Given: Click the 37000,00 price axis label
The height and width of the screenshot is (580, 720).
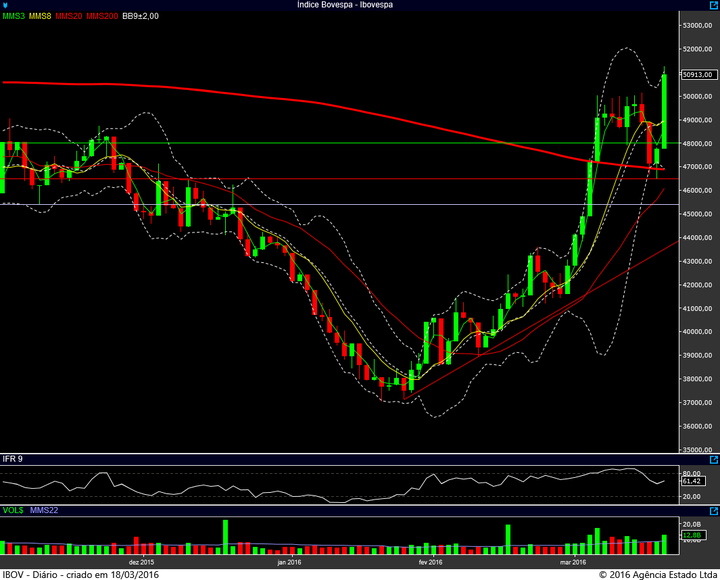Looking at the screenshot, I should click(698, 403).
